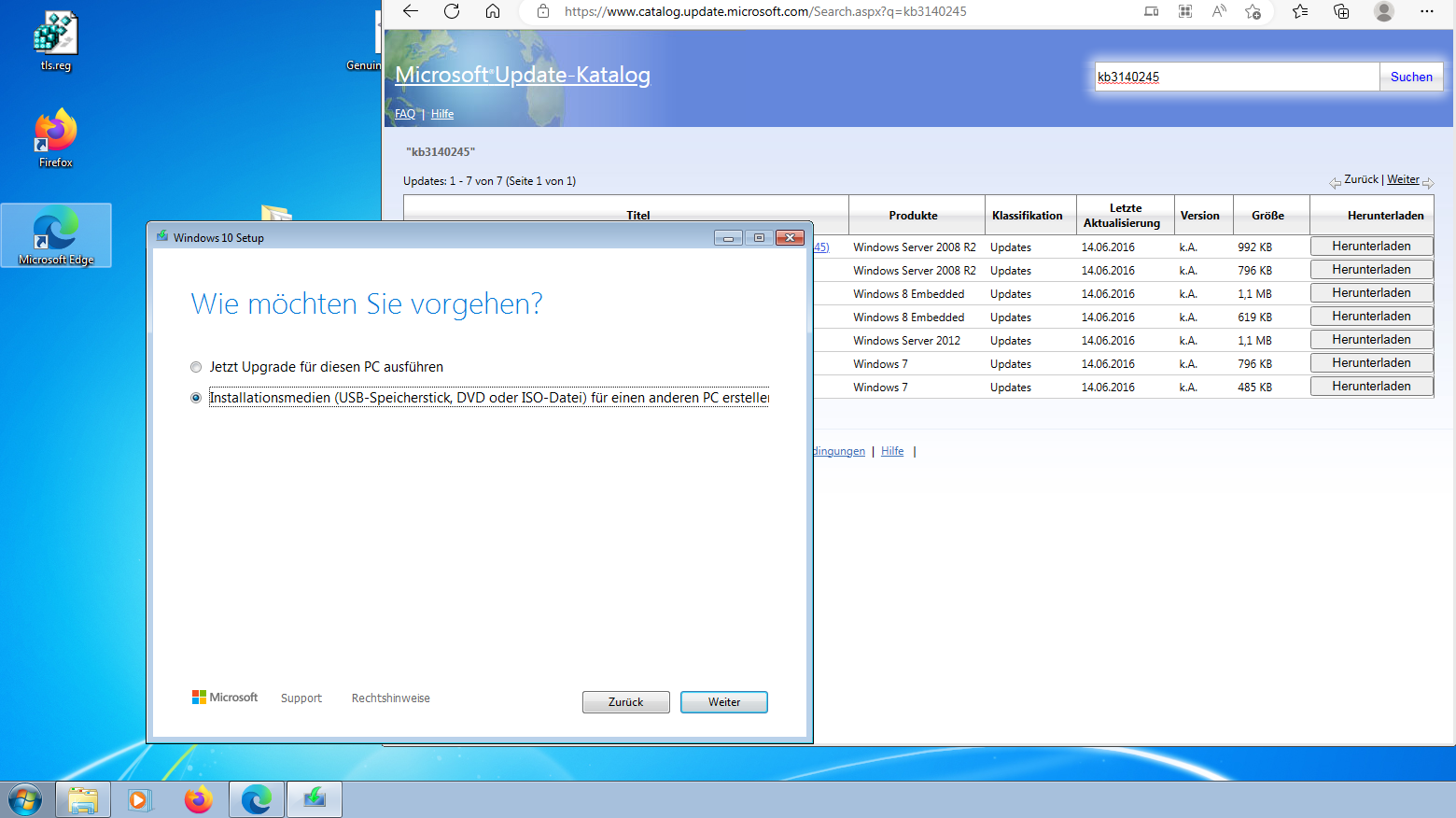
Task: Select 'Jetzt Upgrade für diesen PC ausführen'
Action: (x=317, y=367)
